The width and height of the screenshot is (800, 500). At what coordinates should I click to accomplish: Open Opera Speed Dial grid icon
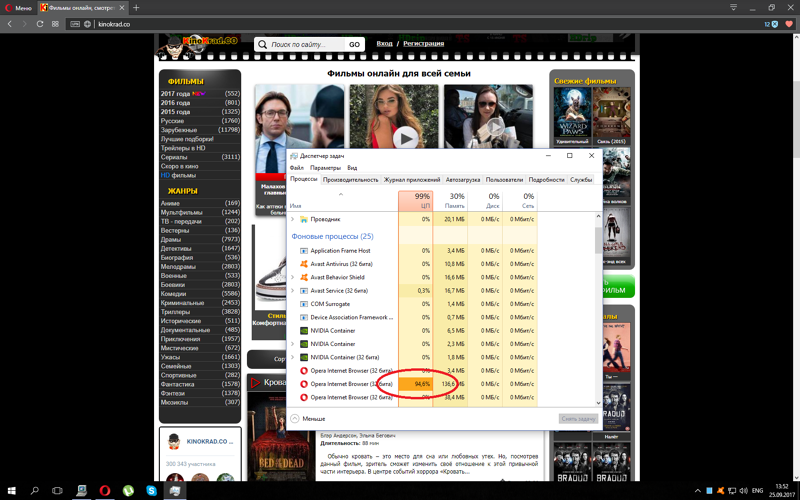55,24
